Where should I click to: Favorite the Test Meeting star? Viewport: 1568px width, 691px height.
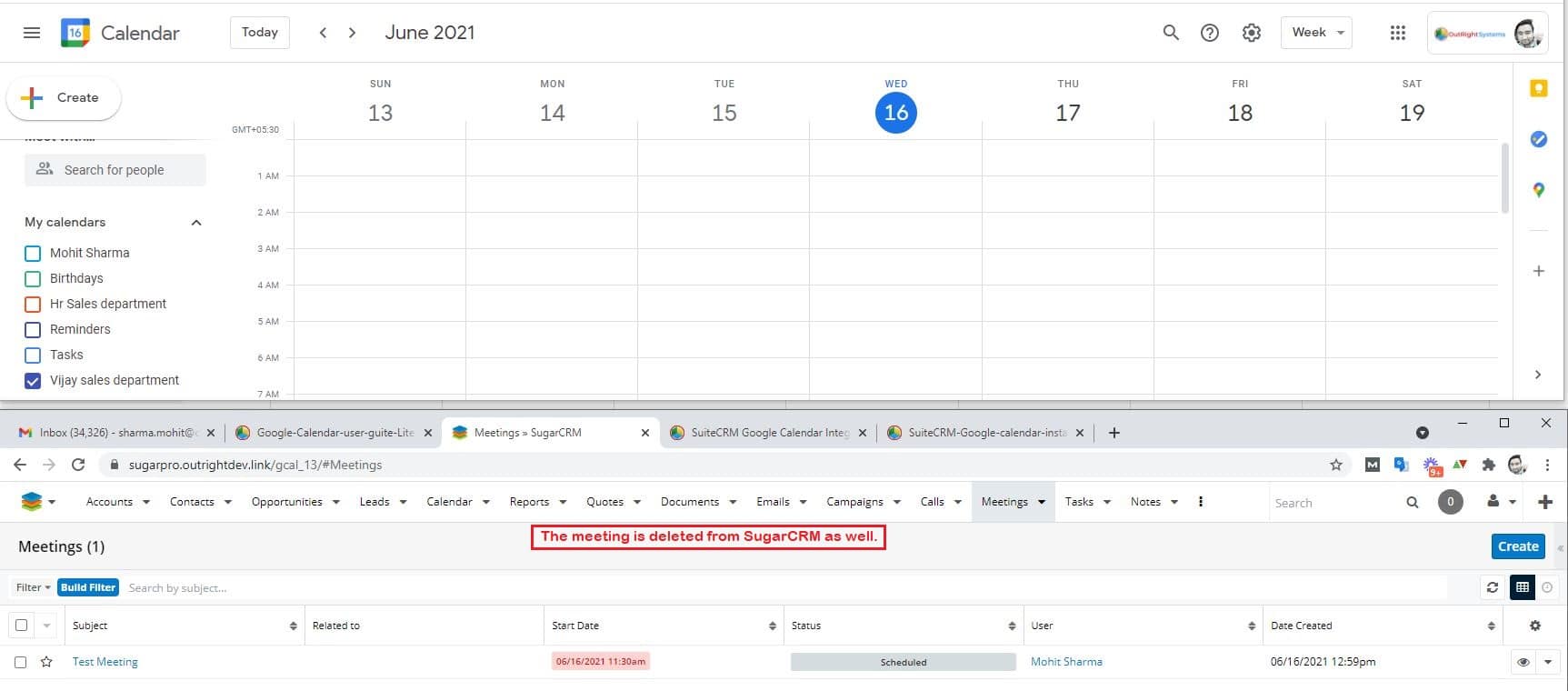pyautogui.click(x=46, y=662)
